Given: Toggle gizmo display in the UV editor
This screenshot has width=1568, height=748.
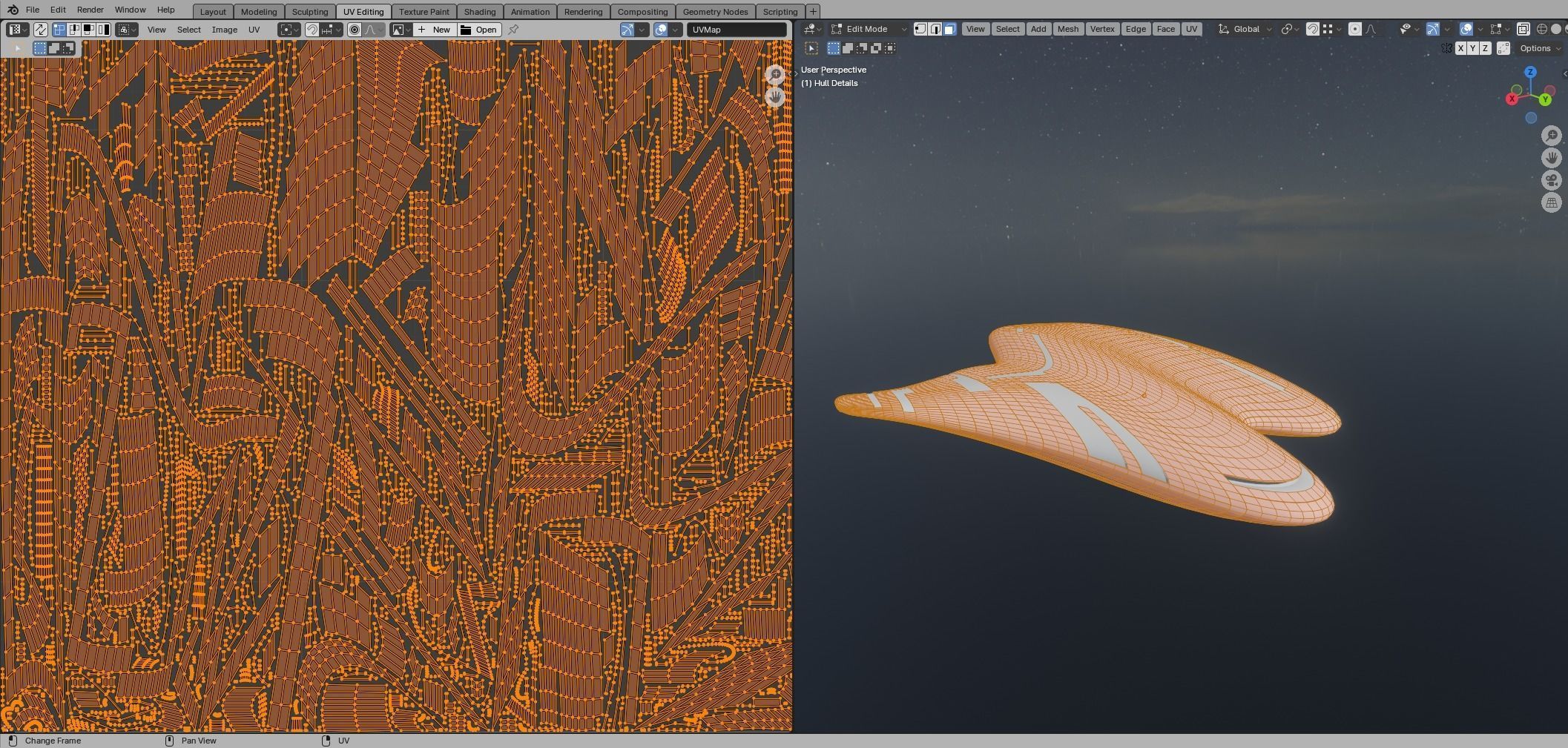Looking at the screenshot, I should (627, 30).
